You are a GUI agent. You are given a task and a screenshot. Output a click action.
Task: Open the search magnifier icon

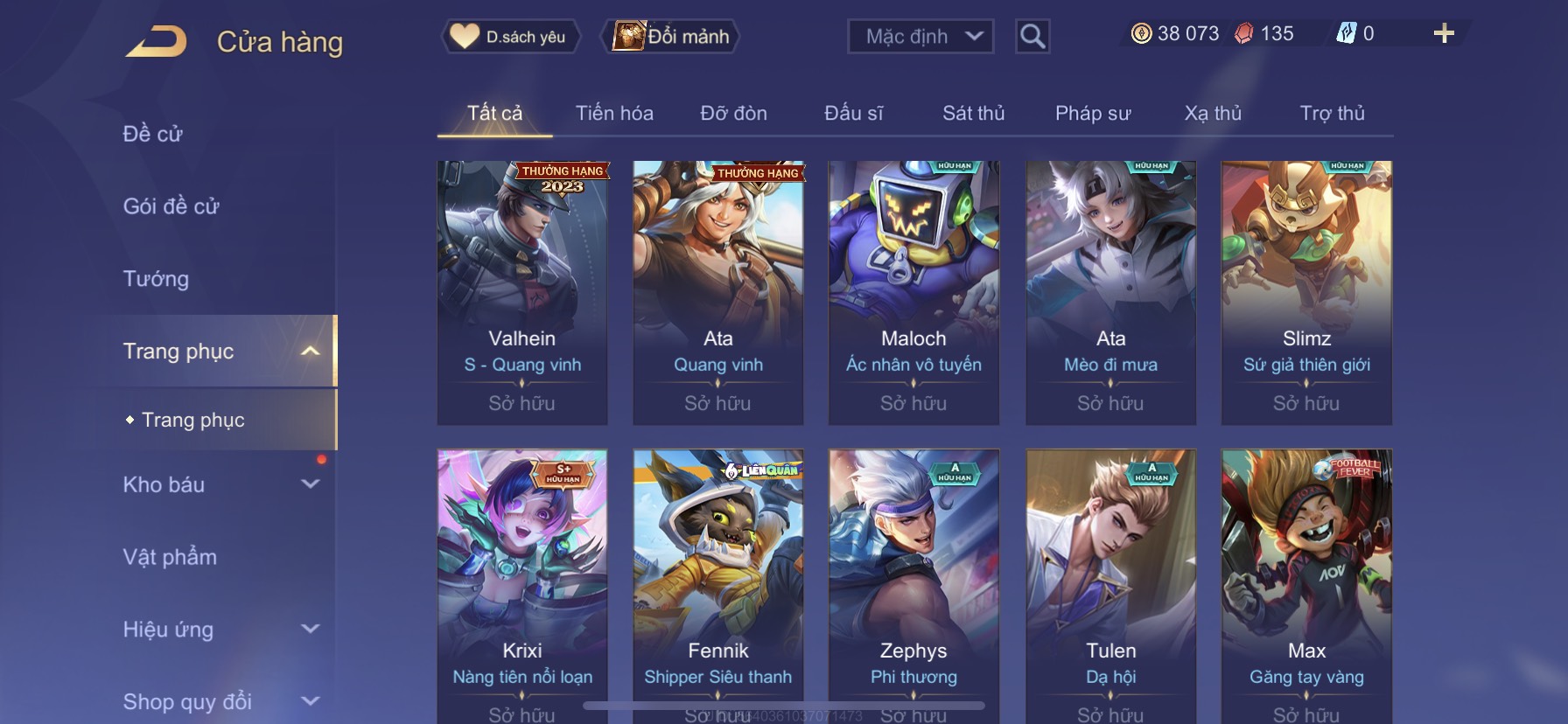[x=1032, y=37]
